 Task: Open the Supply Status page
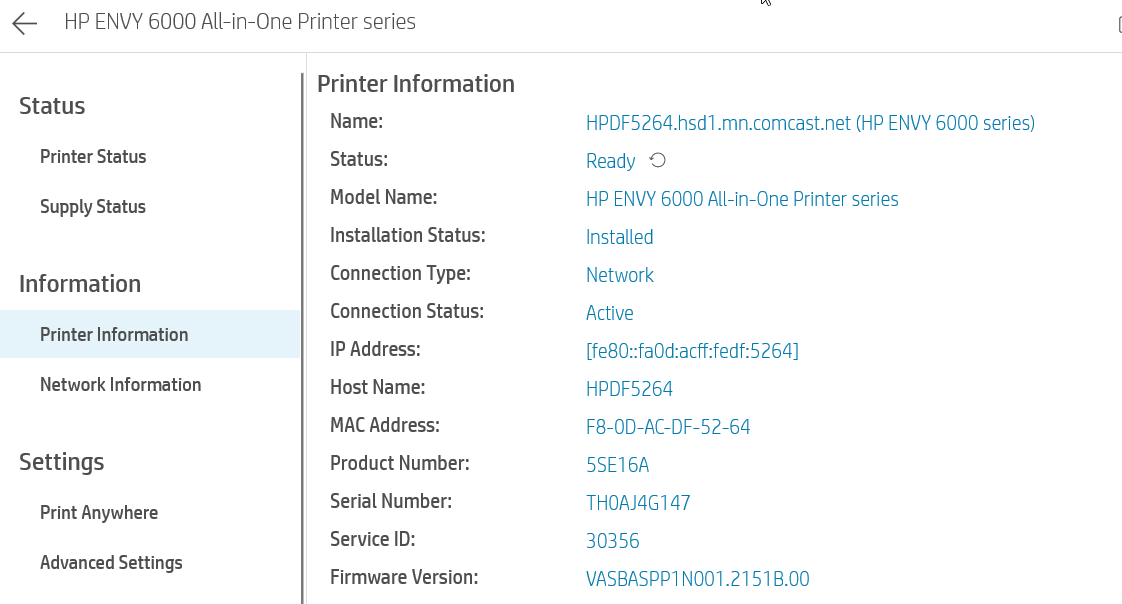[x=93, y=206]
